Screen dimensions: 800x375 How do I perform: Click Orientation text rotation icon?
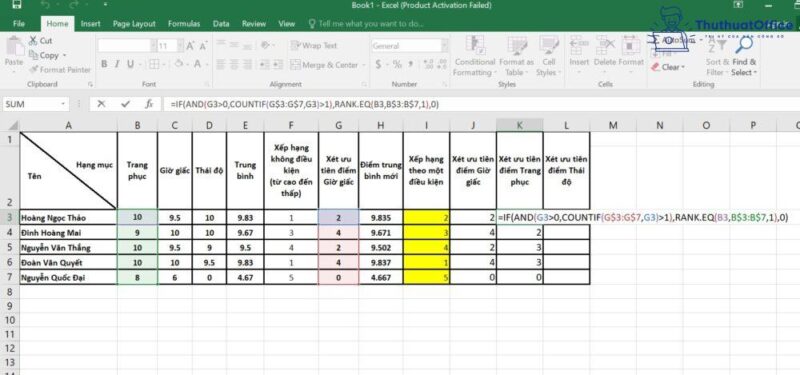(265, 46)
